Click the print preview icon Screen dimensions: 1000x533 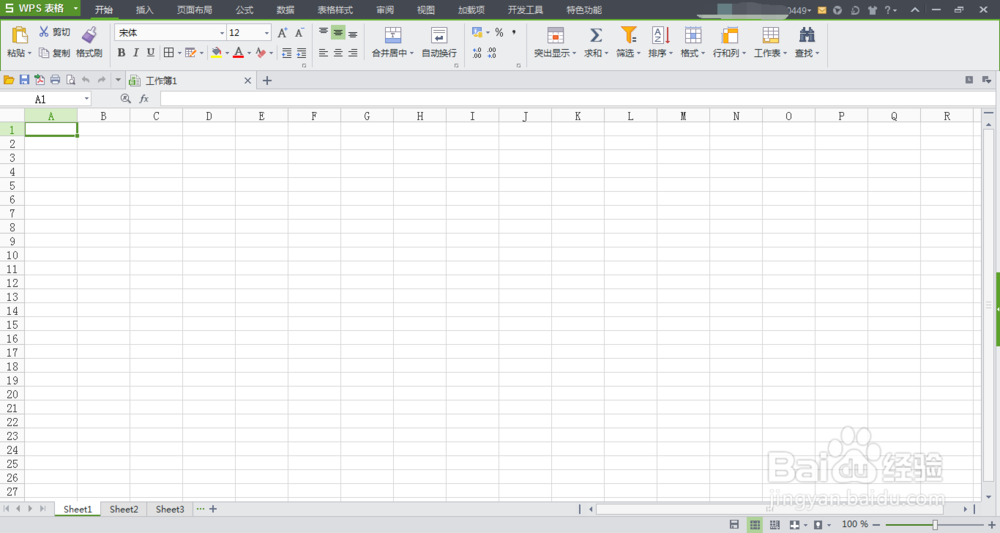point(70,80)
